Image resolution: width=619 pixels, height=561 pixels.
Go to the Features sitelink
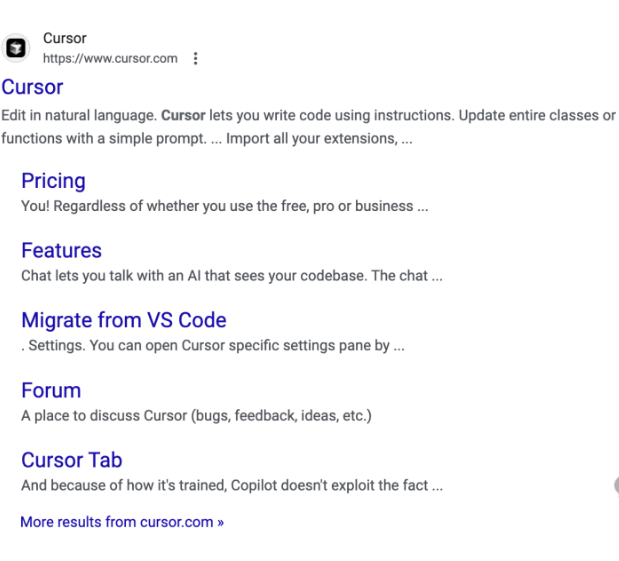point(61,251)
